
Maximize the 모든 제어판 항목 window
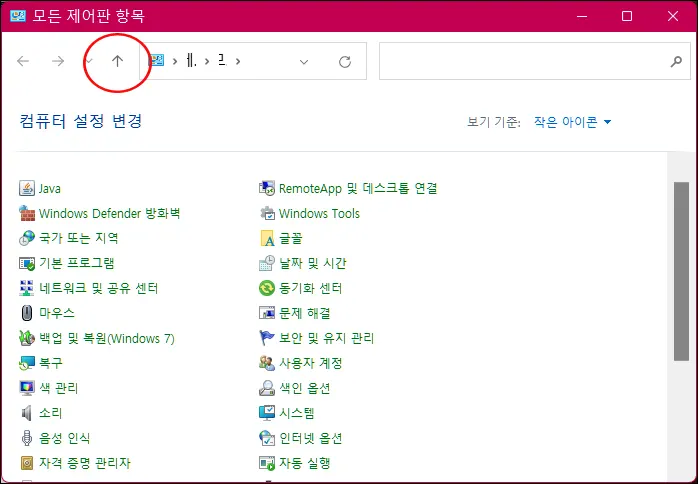[627, 16]
